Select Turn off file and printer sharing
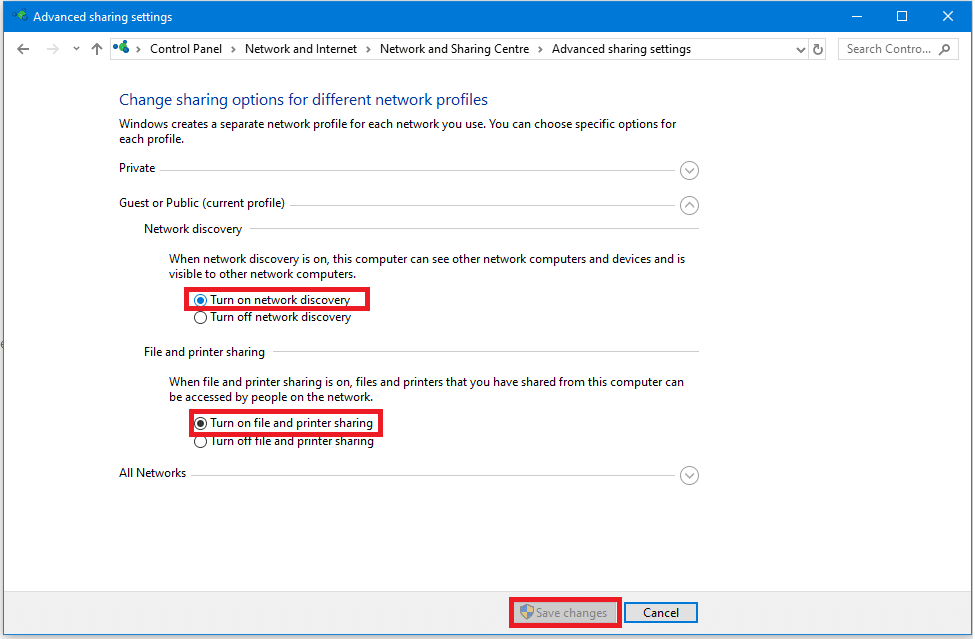Viewport: 975px width, 639px height. tap(201, 441)
